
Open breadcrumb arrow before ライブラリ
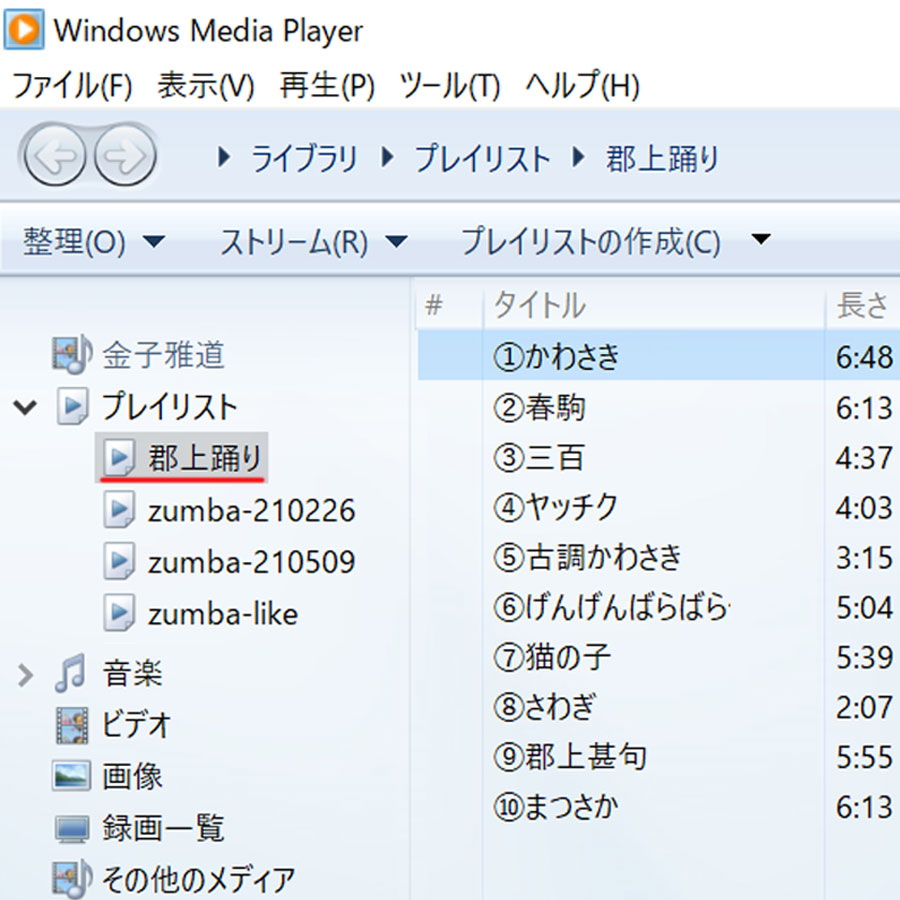224,157
